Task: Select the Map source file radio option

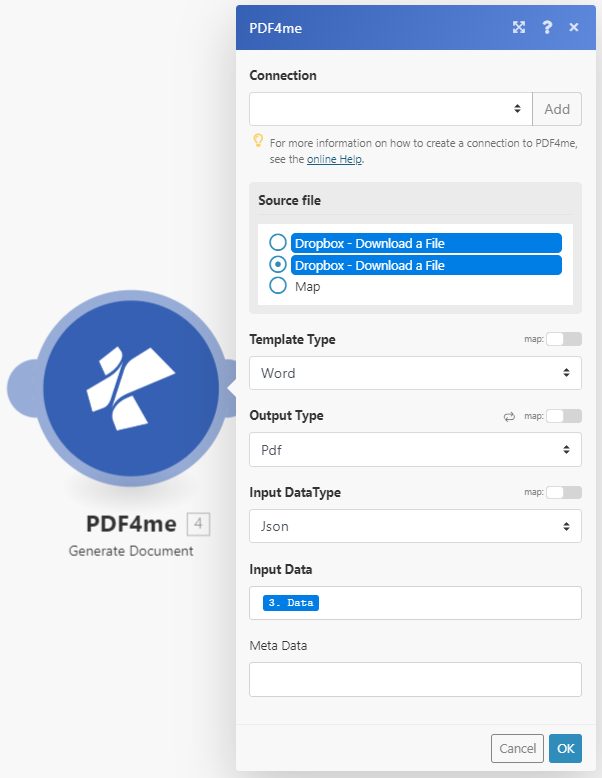Action: click(x=278, y=286)
